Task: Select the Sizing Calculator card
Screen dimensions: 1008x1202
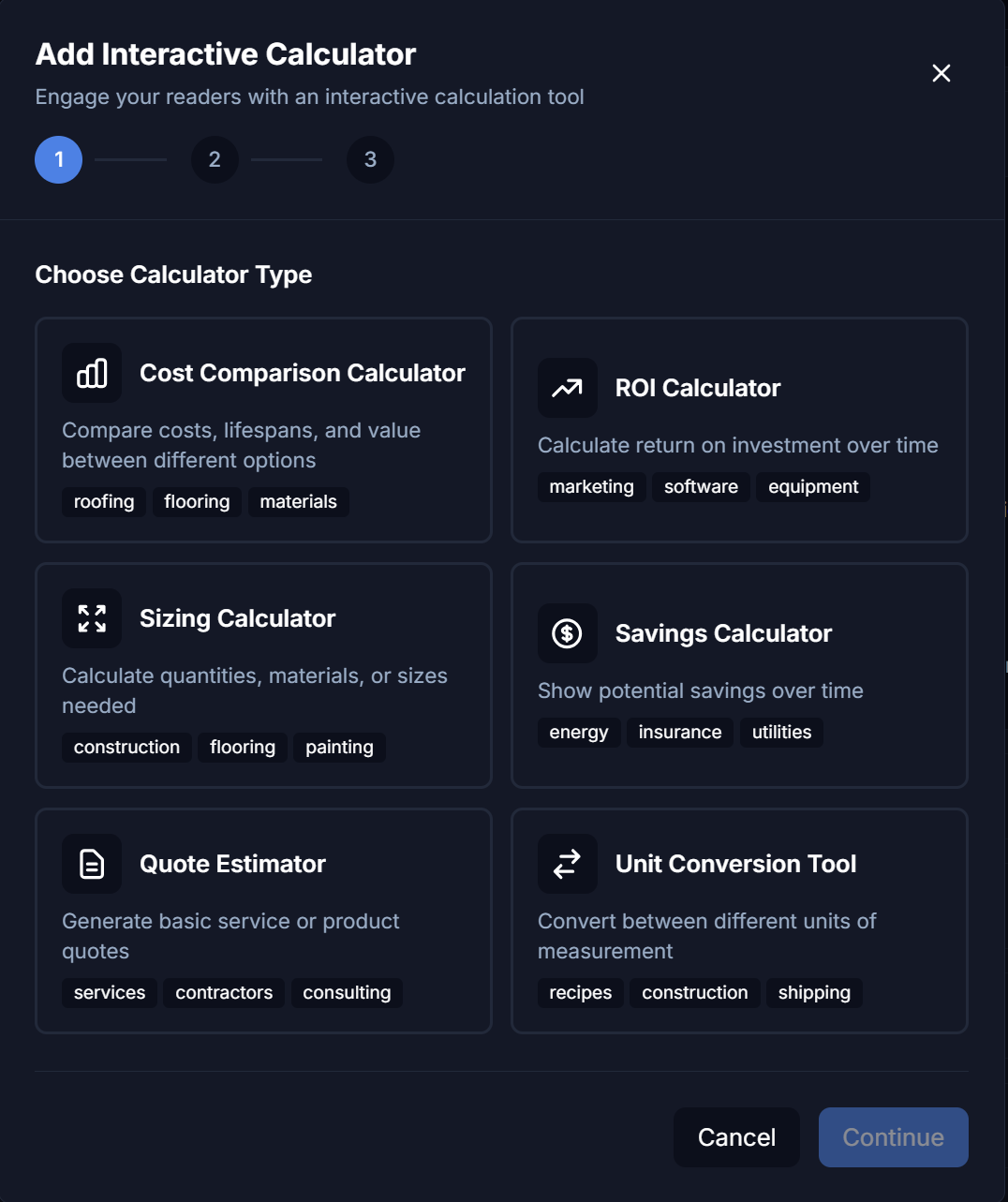Action: (x=263, y=675)
